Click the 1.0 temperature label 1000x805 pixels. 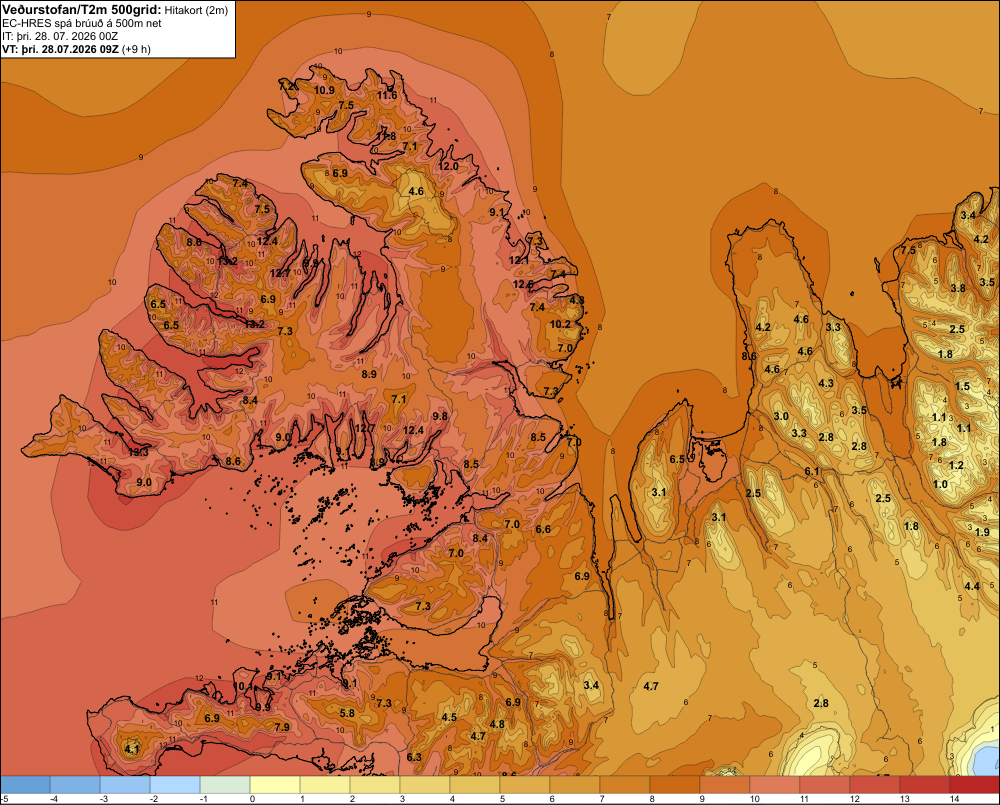pos(940,484)
